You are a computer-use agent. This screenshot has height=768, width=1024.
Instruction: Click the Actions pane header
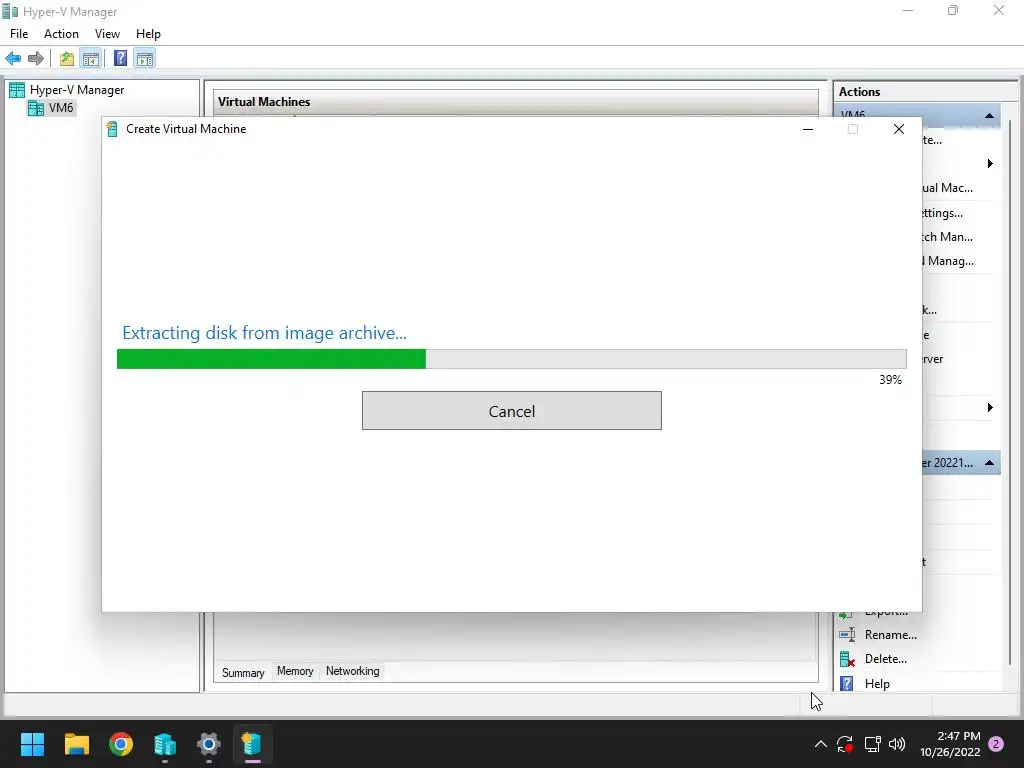click(x=925, y=92)
